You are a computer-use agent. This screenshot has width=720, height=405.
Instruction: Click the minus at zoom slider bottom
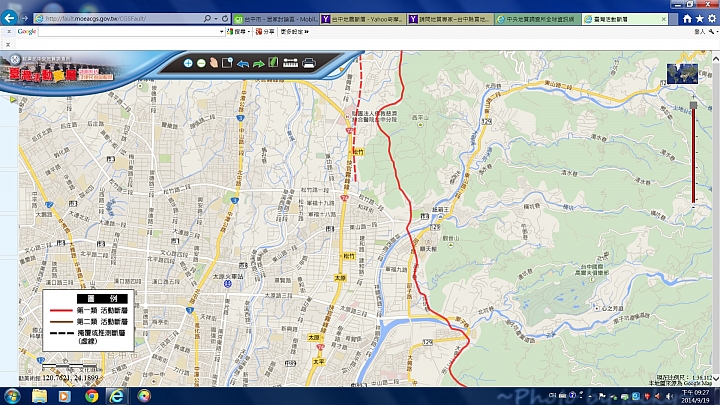693,207
